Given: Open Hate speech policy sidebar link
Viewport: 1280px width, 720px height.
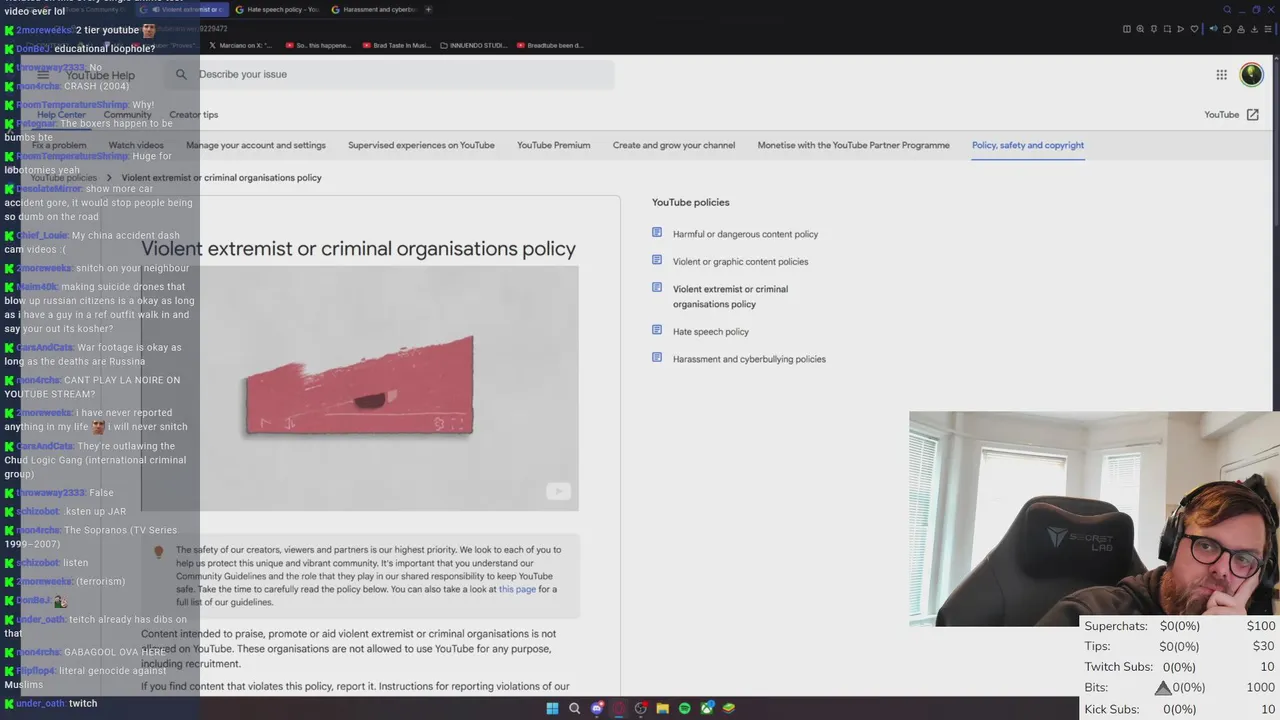Looking at the screenshot, I should (711, 332).
